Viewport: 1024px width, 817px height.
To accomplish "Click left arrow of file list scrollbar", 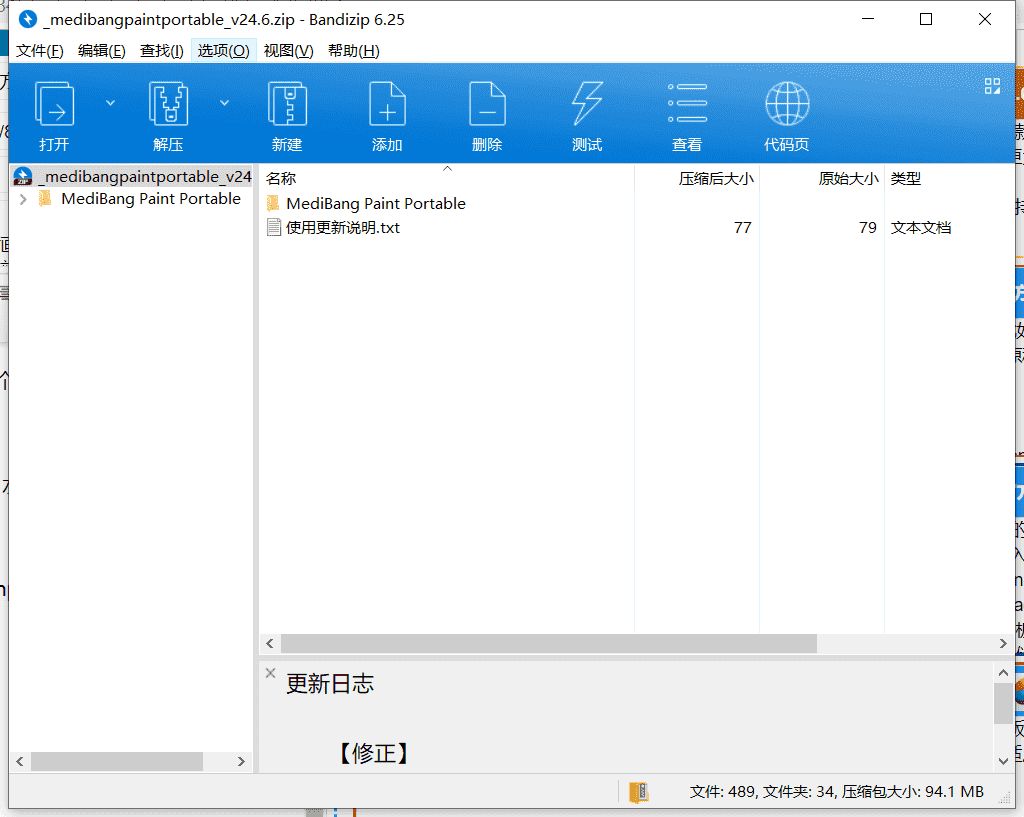I will click(x=270, y=643).
